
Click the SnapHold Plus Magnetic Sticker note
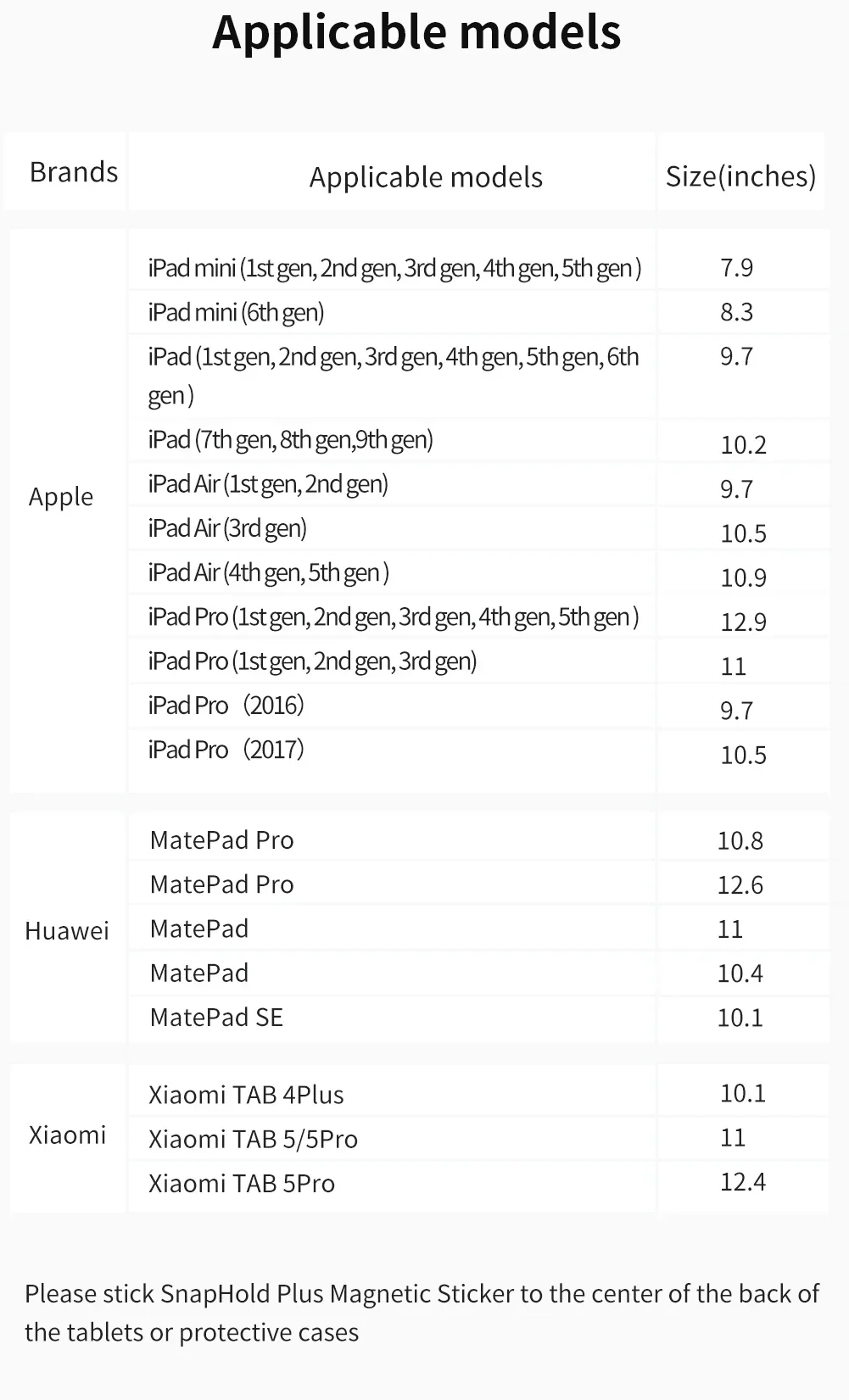pyautogui.click(x=422, y=1312)
